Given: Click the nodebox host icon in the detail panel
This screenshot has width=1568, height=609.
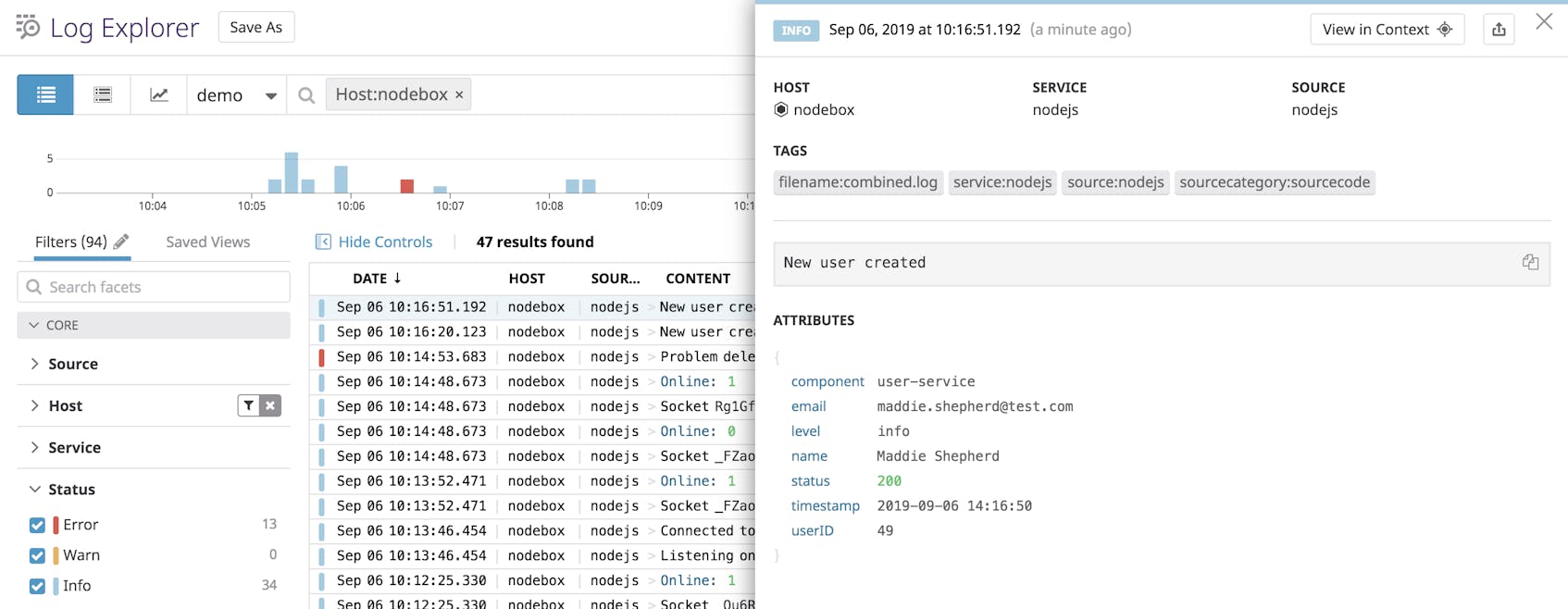Looking at the screenshot, I should pos(781,109).
